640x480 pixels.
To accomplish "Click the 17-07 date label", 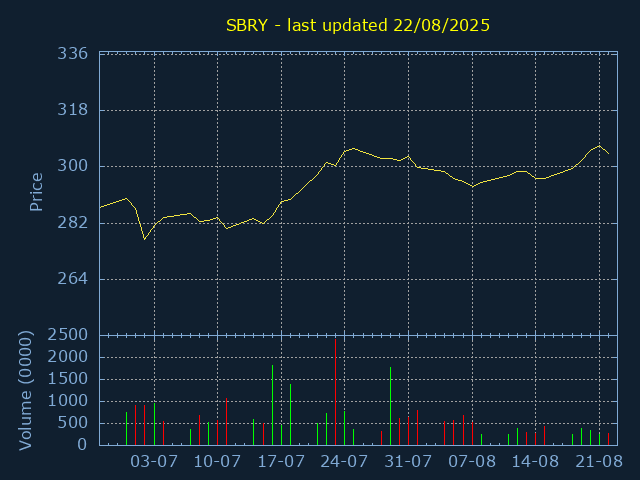I will coord(281,462).
